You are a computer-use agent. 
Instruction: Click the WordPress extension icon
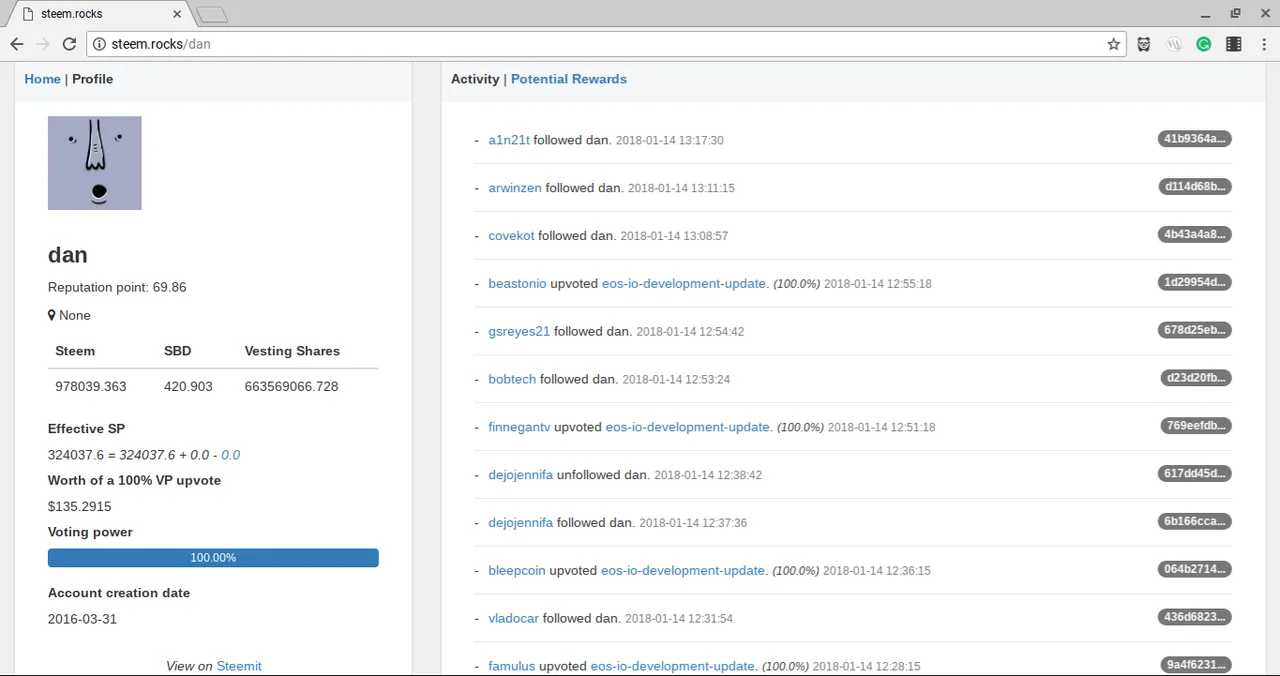pos(1175,44)
